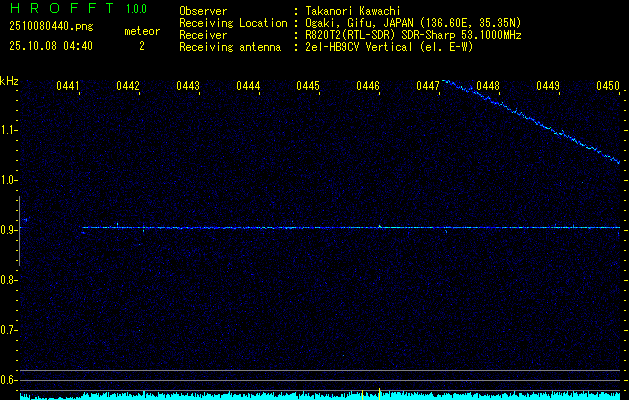Select the 0450 time marker
Screen dimensions: 629x400
[608, 87]
